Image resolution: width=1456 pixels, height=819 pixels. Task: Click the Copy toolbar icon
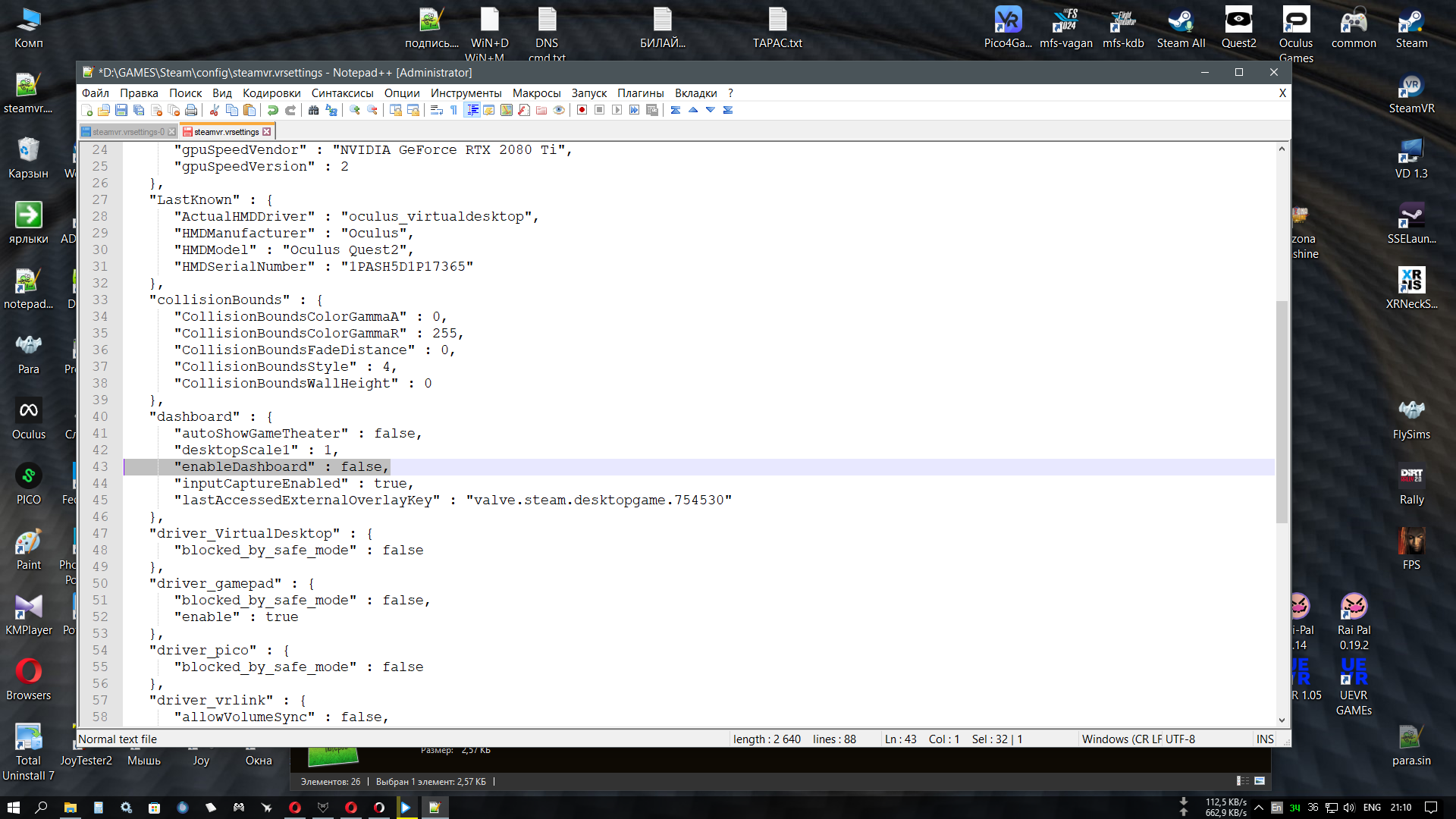(232, 111)
